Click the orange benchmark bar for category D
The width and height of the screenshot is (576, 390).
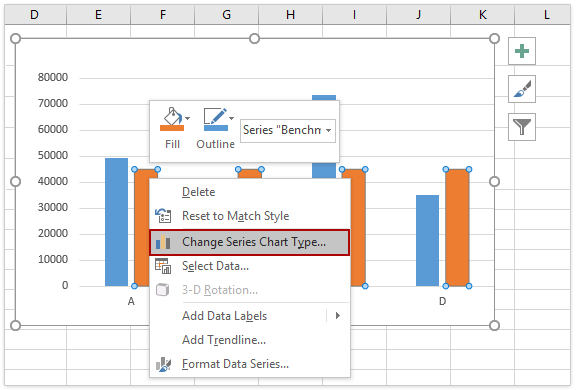457,228
